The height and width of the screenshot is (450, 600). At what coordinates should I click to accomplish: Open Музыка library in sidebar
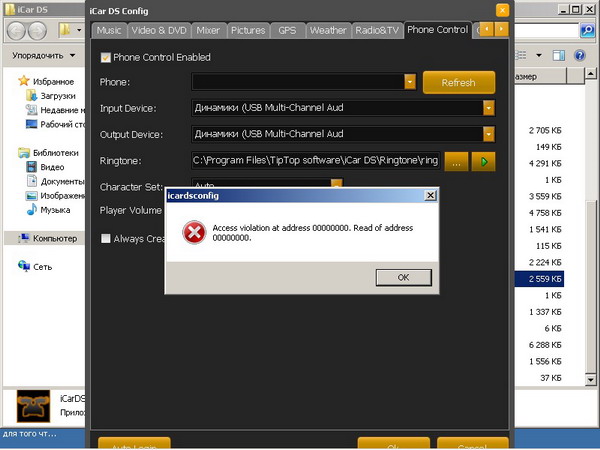coord(54,210)
